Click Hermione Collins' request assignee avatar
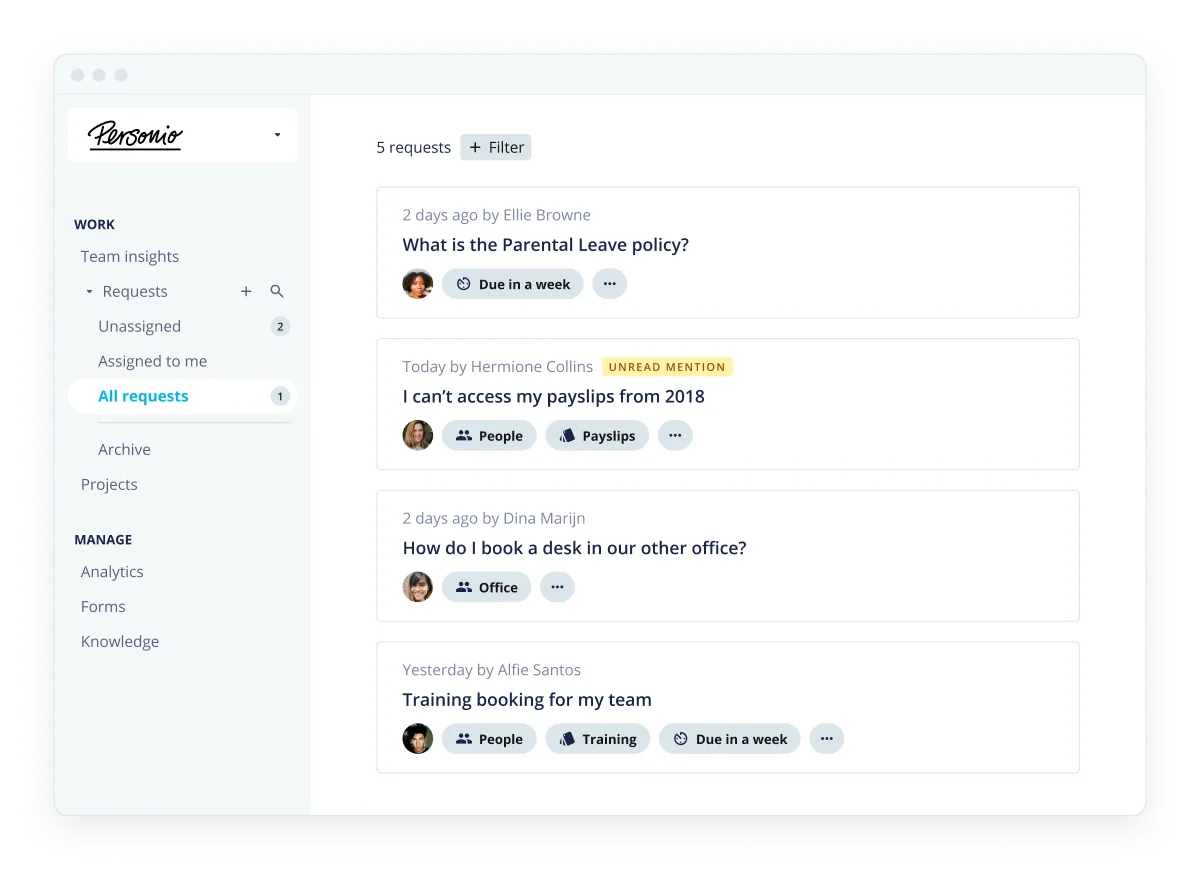Image resolution: width=1201 pixels, height=870 pixels. tap(417, 435)
